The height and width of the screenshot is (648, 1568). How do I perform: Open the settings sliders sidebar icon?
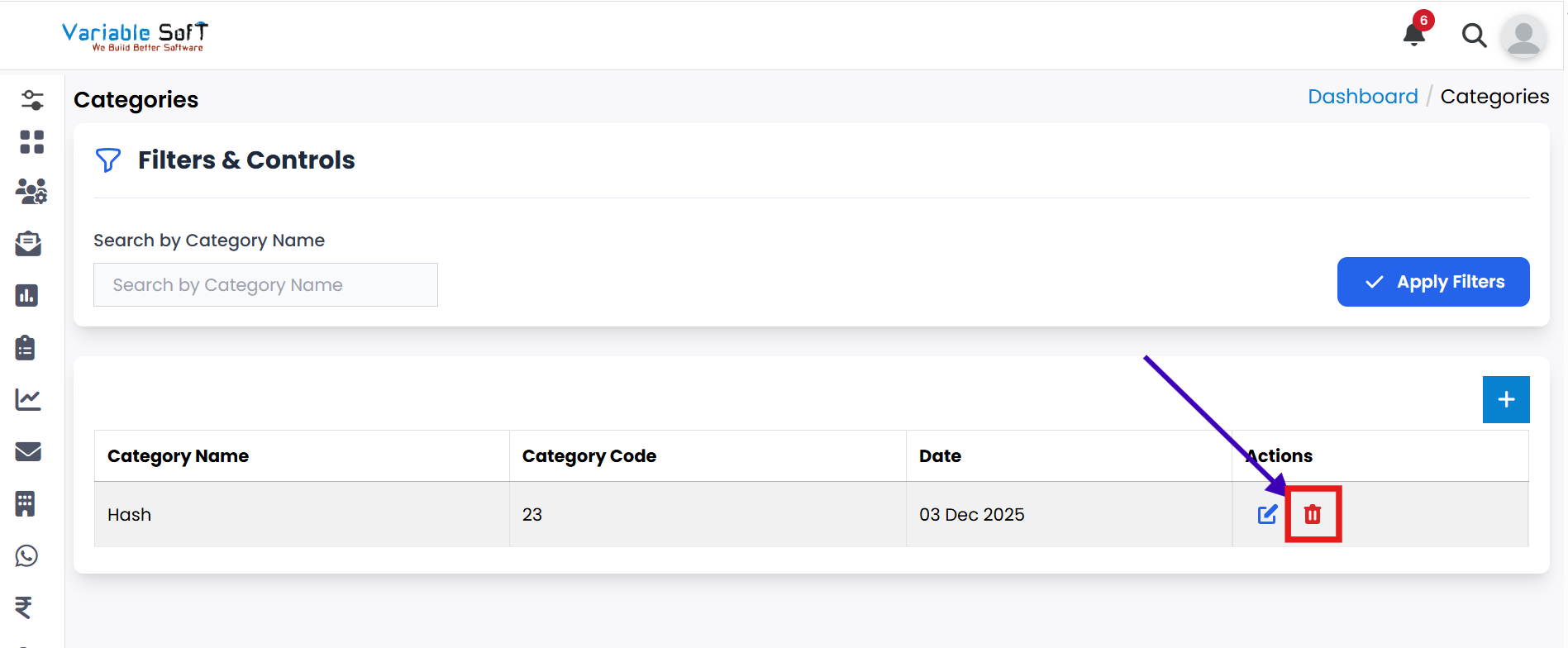click(x=32, y=100)
